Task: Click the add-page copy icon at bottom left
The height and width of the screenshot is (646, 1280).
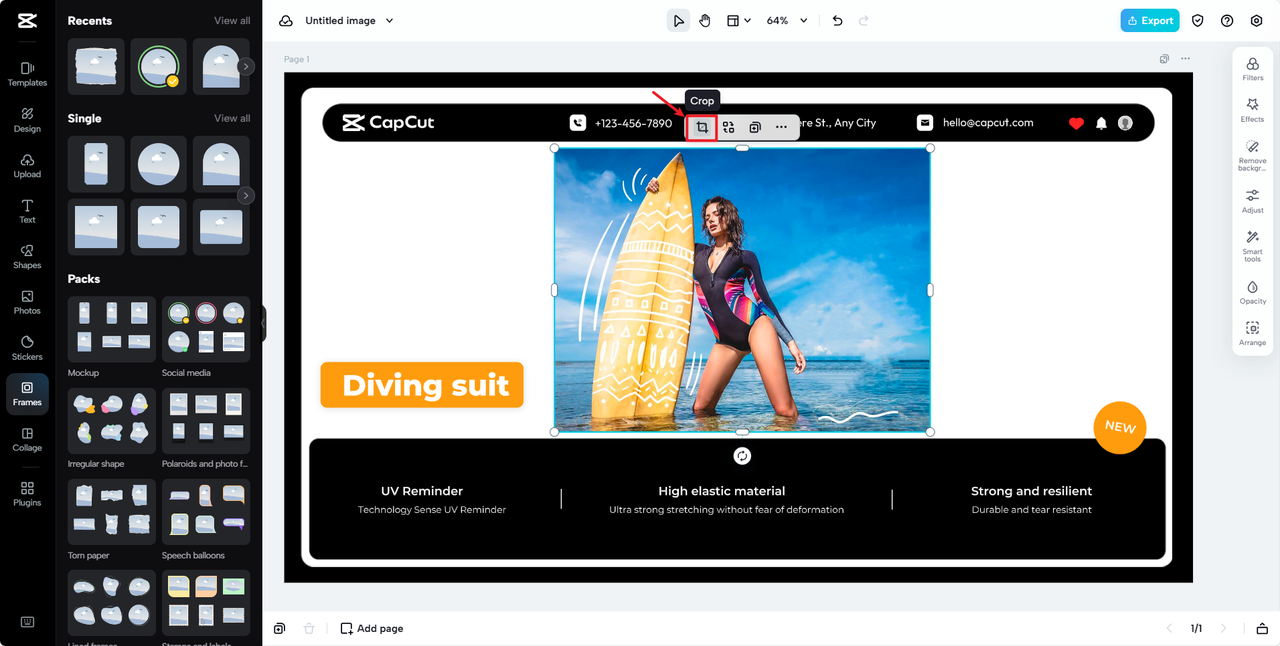Action: click(280, 628)
